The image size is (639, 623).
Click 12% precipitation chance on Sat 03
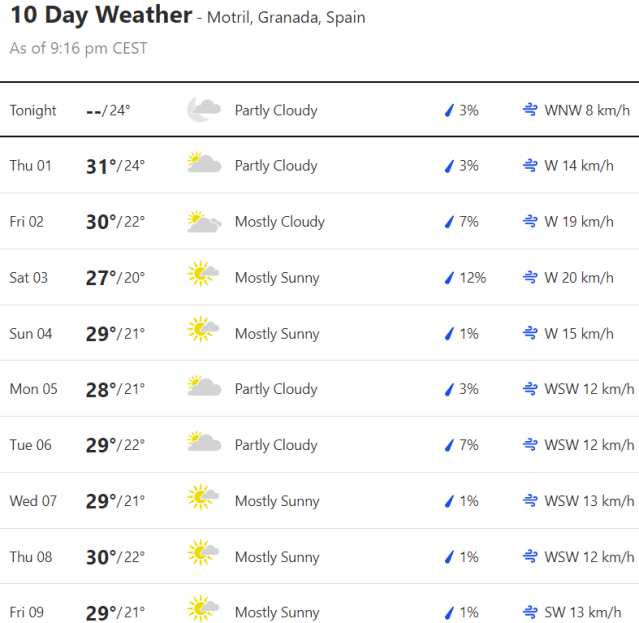tap(472, 277)
